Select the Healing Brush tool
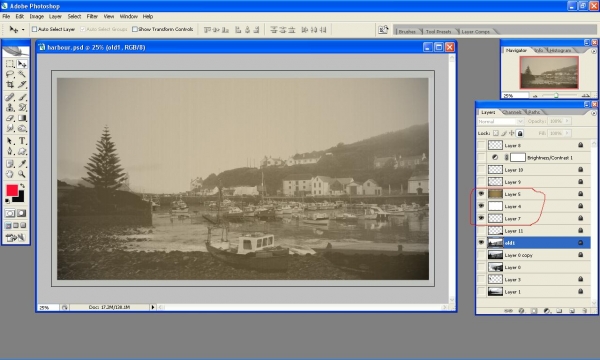 10,97
